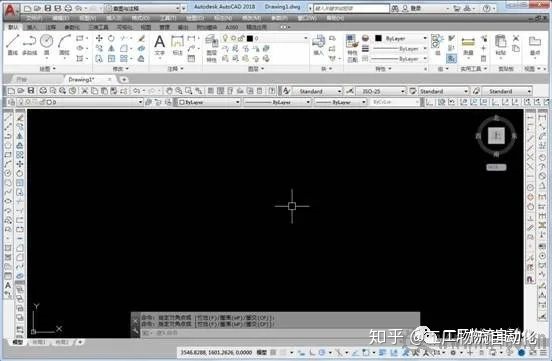Image resolution: width=552 pixels, height=361 pixels.
Task: Click the multiline text A icon on left toolbar
Action: (8, 285)
